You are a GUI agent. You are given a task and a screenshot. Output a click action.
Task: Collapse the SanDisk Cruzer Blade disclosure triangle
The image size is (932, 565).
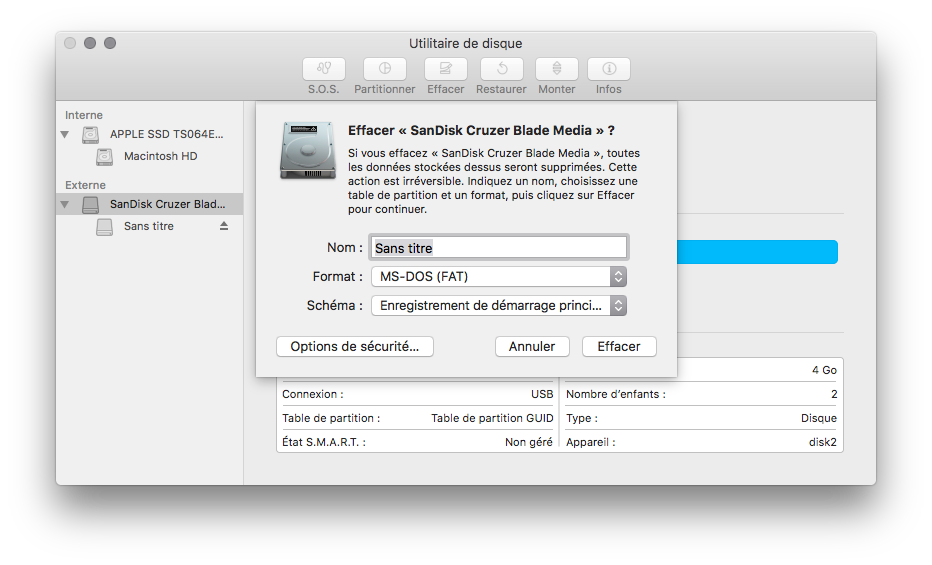coord(65,204)
